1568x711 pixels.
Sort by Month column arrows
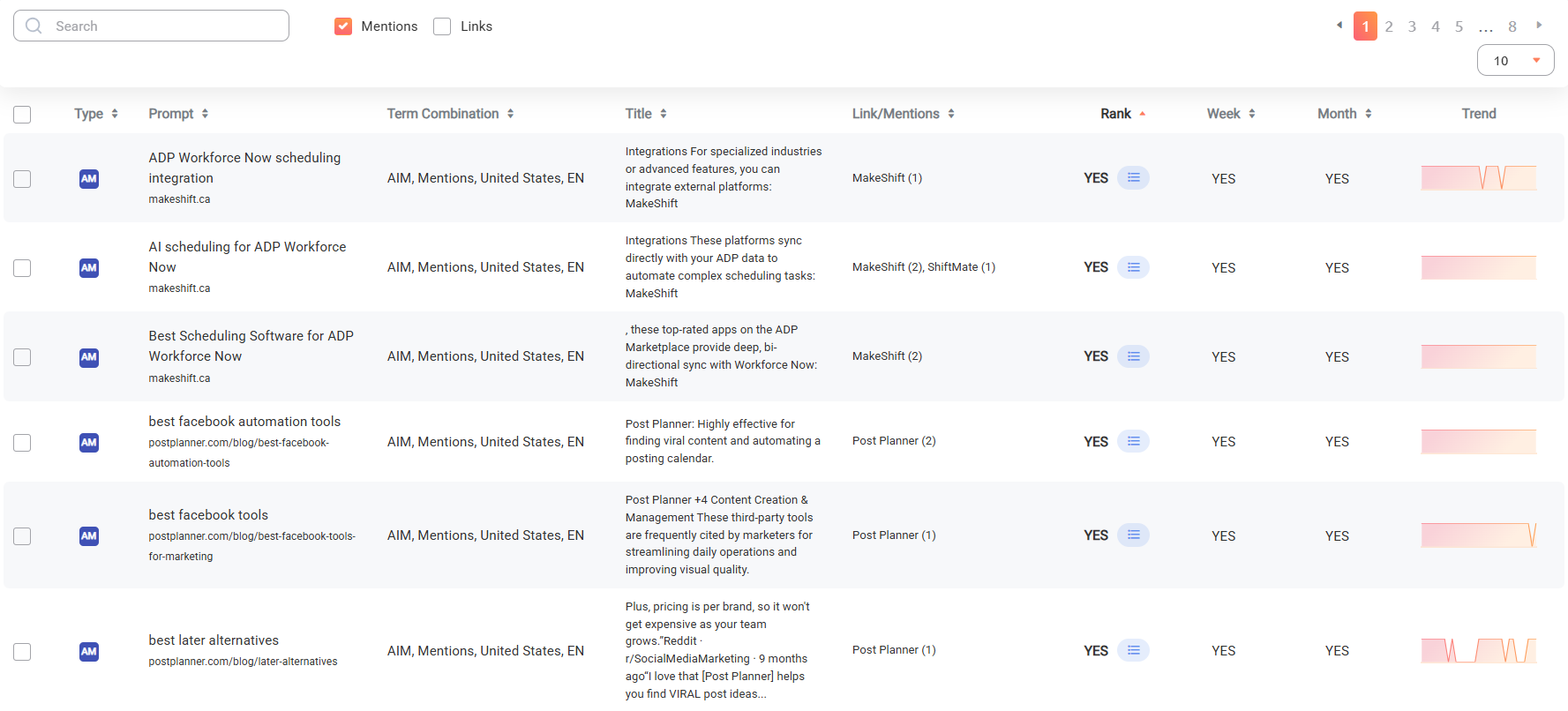pos(1369,114)
